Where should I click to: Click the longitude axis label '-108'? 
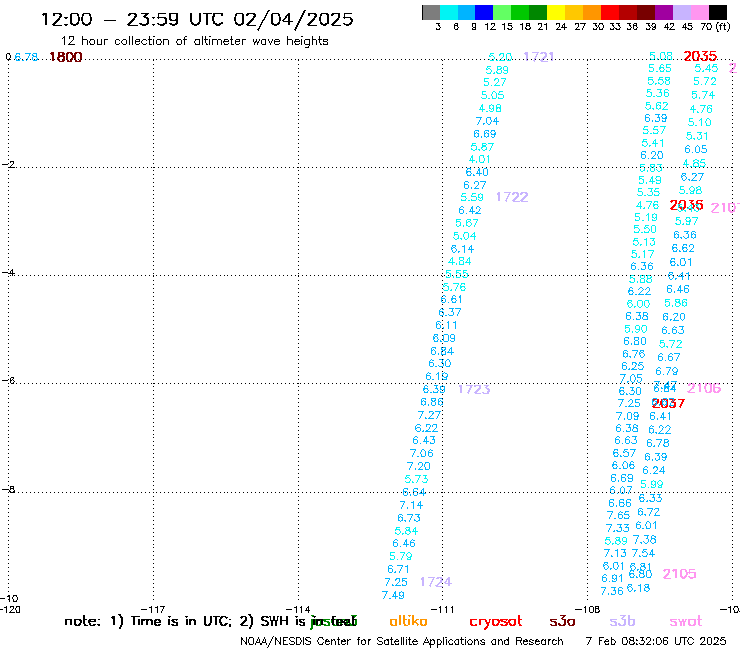pos(588,609)
